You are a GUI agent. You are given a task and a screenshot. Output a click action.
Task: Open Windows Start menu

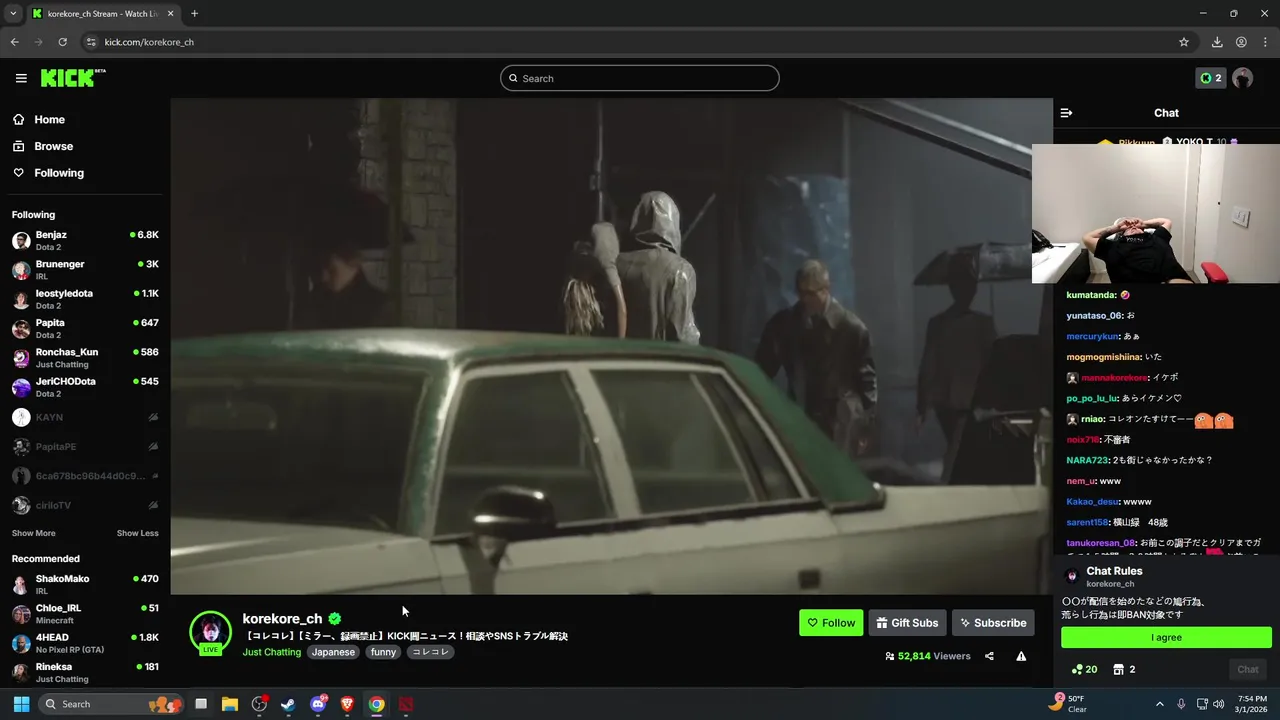coord(21,704)
